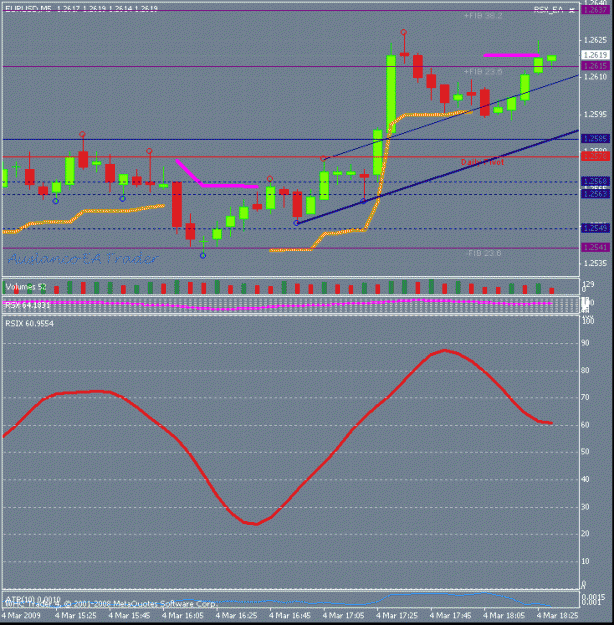Image resolution: width=614 pixels, height=625 pixels.
Task: Select the magenta horizontal segment near latest candles
Action: (511, 55)
